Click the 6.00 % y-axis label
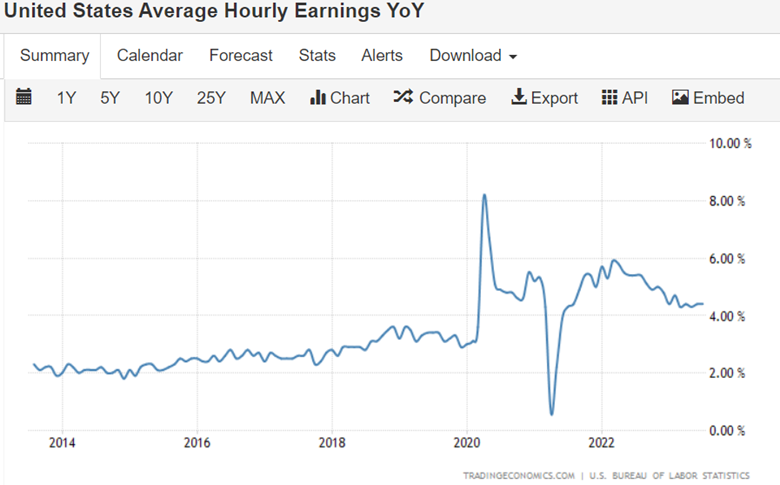The height and width of the screenshot is (485, 780). [727, 259]
